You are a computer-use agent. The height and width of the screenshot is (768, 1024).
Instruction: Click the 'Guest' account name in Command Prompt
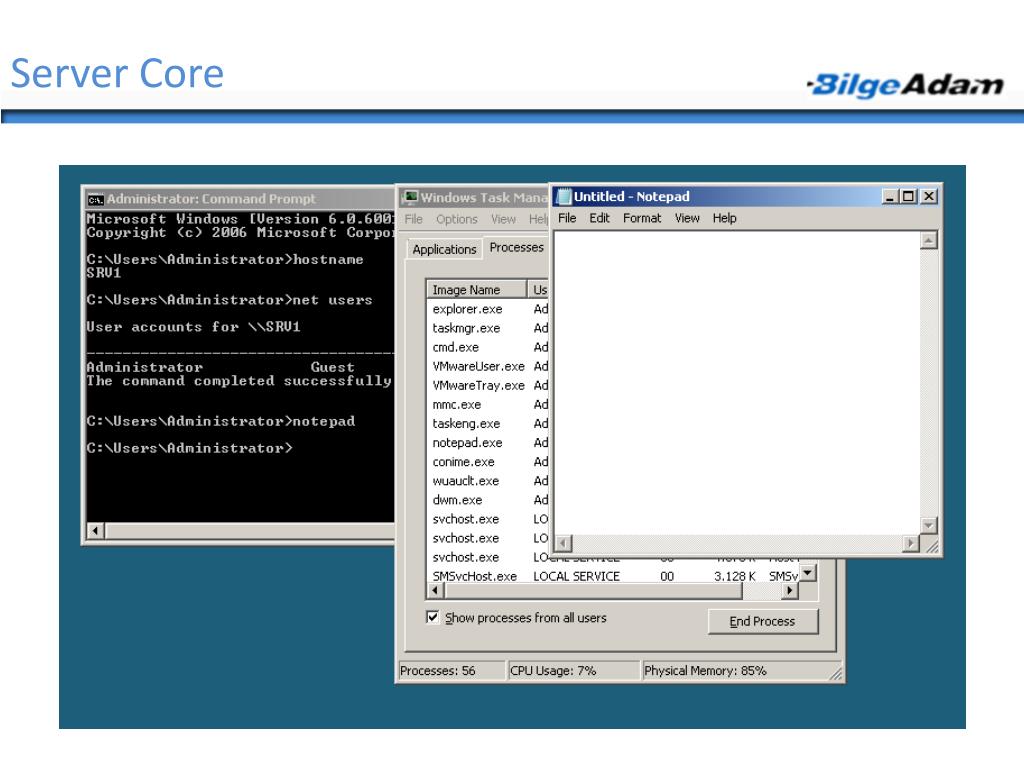[332, 367]
